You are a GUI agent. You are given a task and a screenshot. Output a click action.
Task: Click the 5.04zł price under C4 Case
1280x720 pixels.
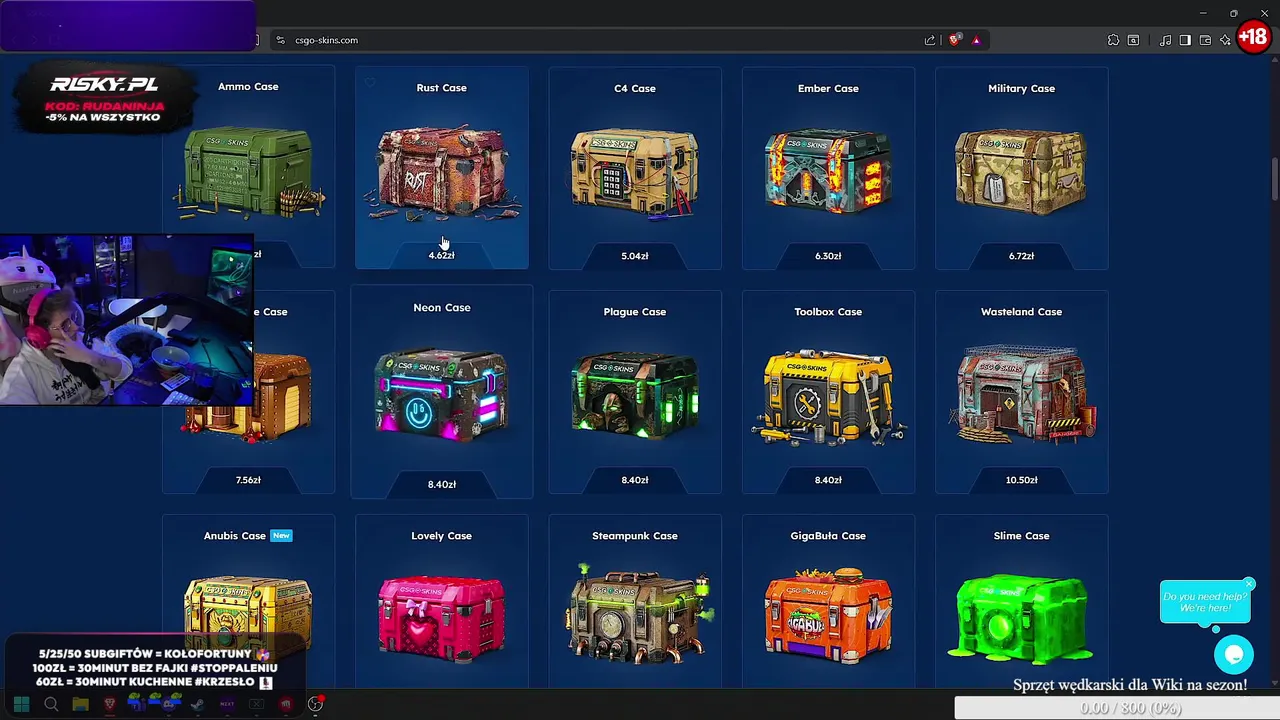point(635,256)
